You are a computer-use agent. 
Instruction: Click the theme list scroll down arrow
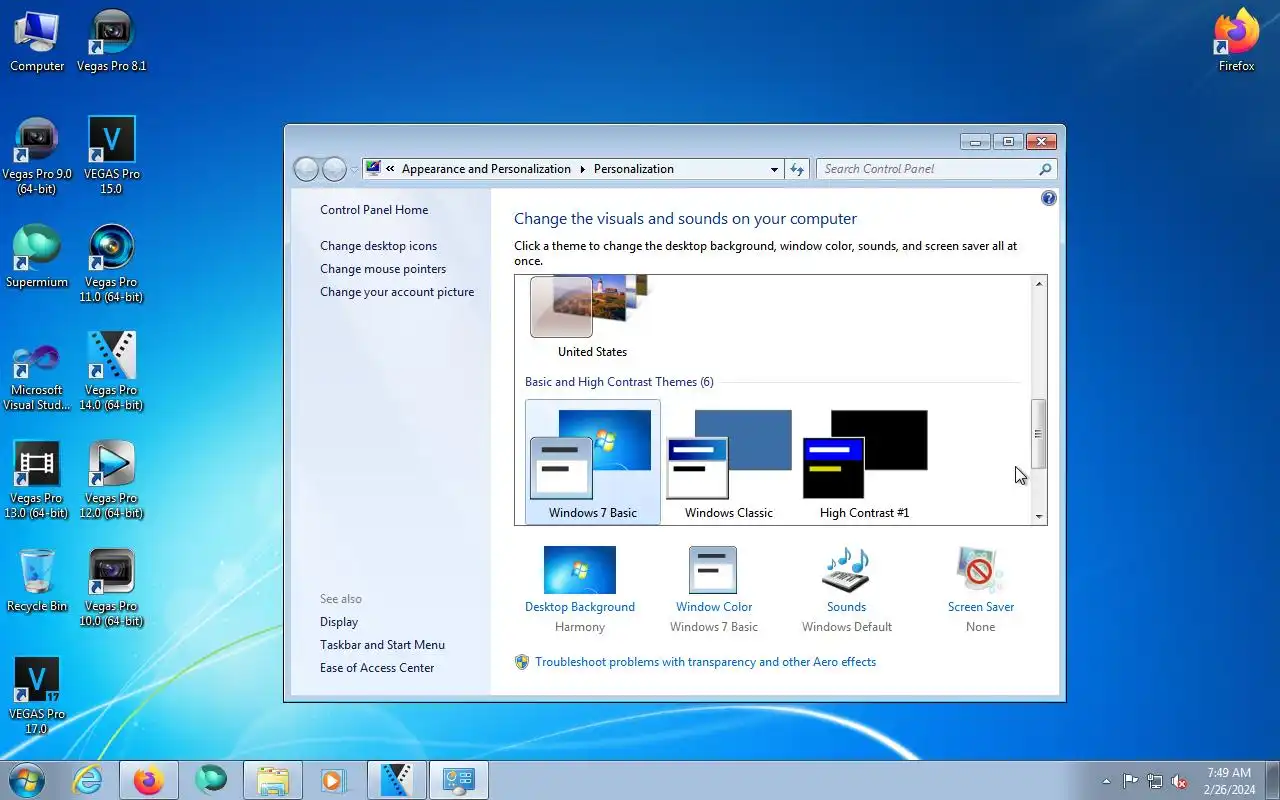[x=1039, y=516]
